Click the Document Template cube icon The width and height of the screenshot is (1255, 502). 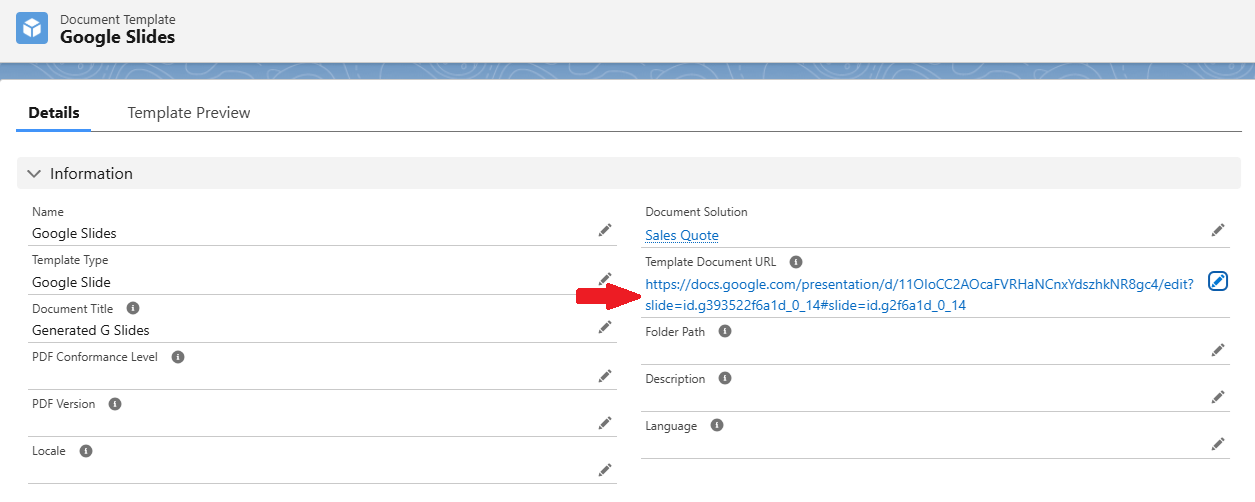(32, 28)
